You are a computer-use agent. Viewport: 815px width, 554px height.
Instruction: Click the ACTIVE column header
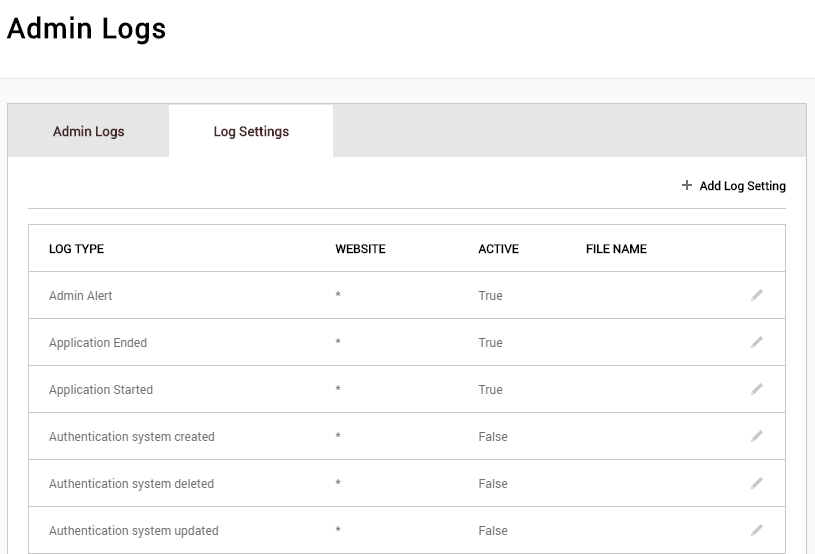coord(498,249)
